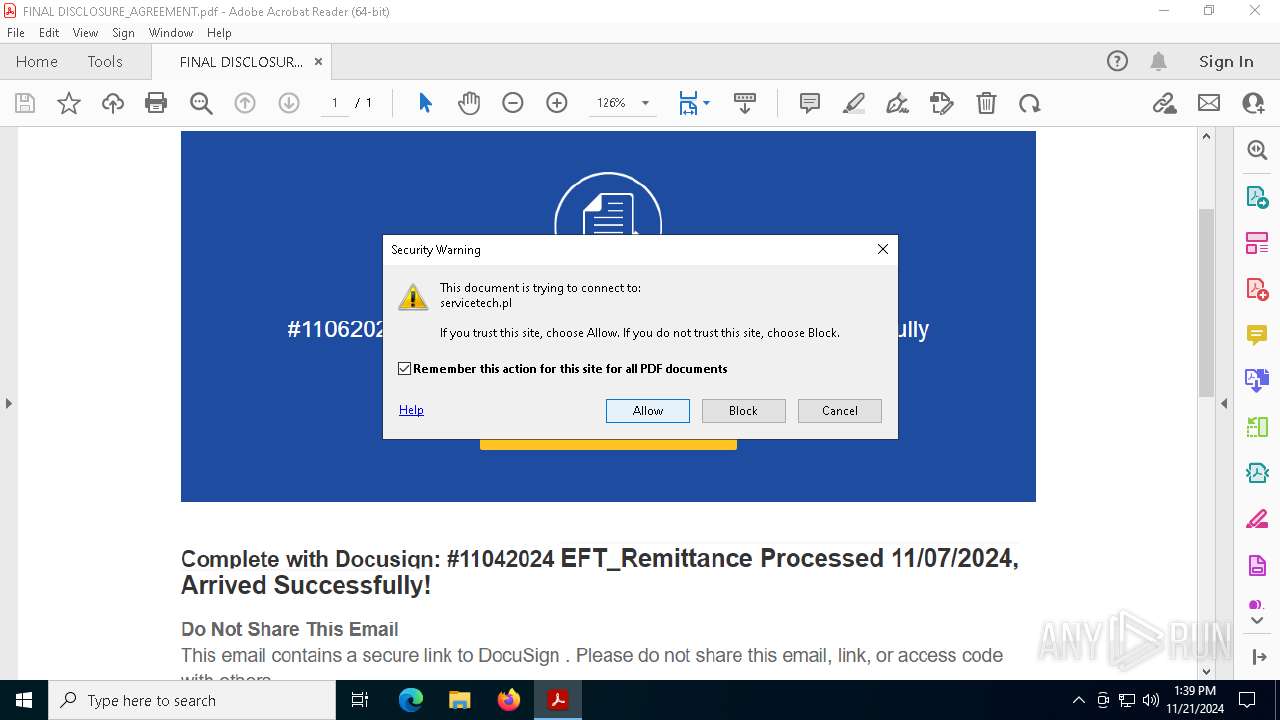Viewport: 1280px width, 720px height.
Task: Click the print file icon
Action: [x=156, y=103]
